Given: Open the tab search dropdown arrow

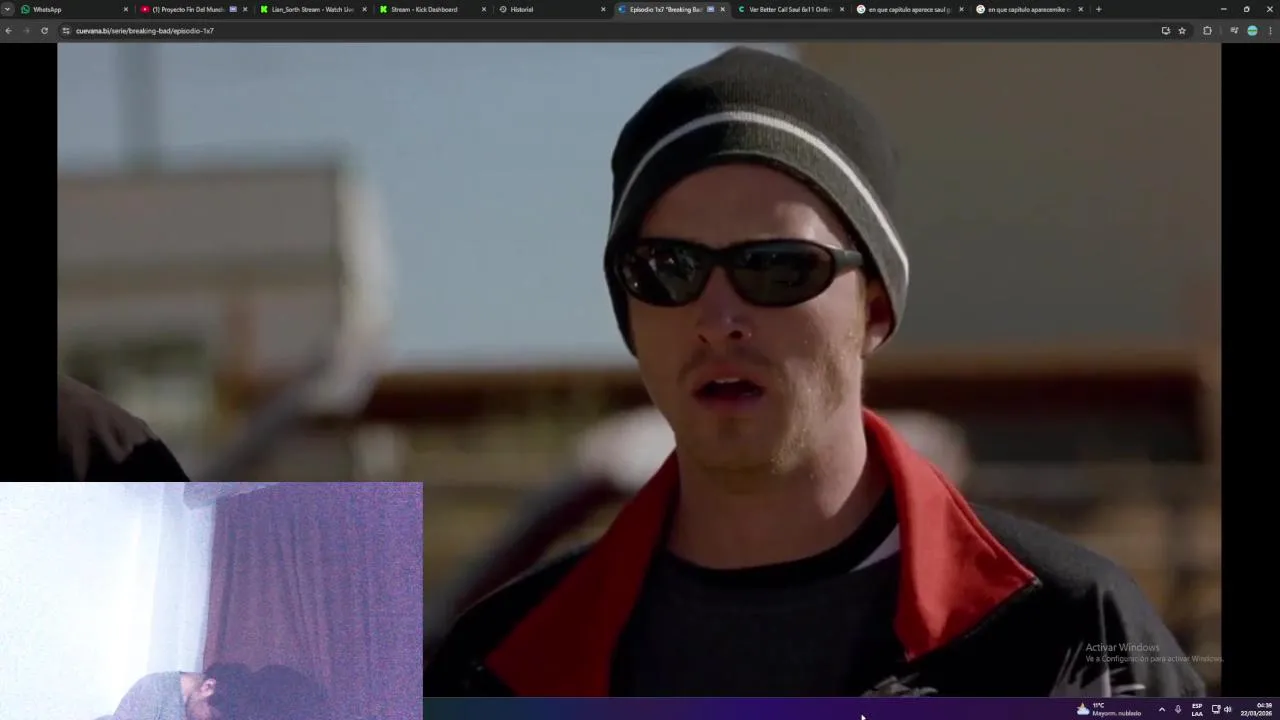Looking at the screenshot, I should [x=7, y=9].
